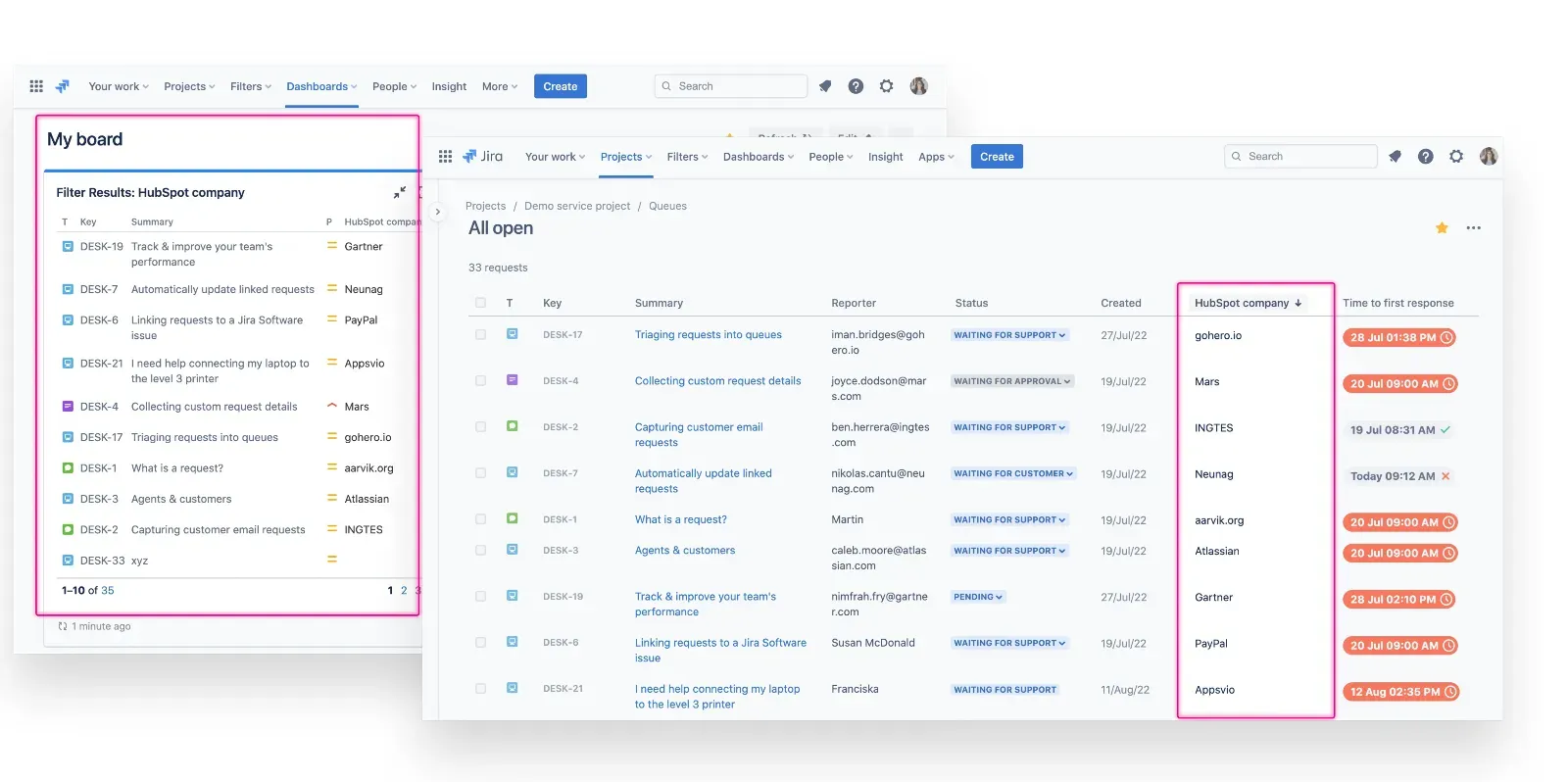The height and width of the screenshot is (782, 1568).
Task: Open the Pending status dropdown for DESK-19
Action: pos(977,597)
